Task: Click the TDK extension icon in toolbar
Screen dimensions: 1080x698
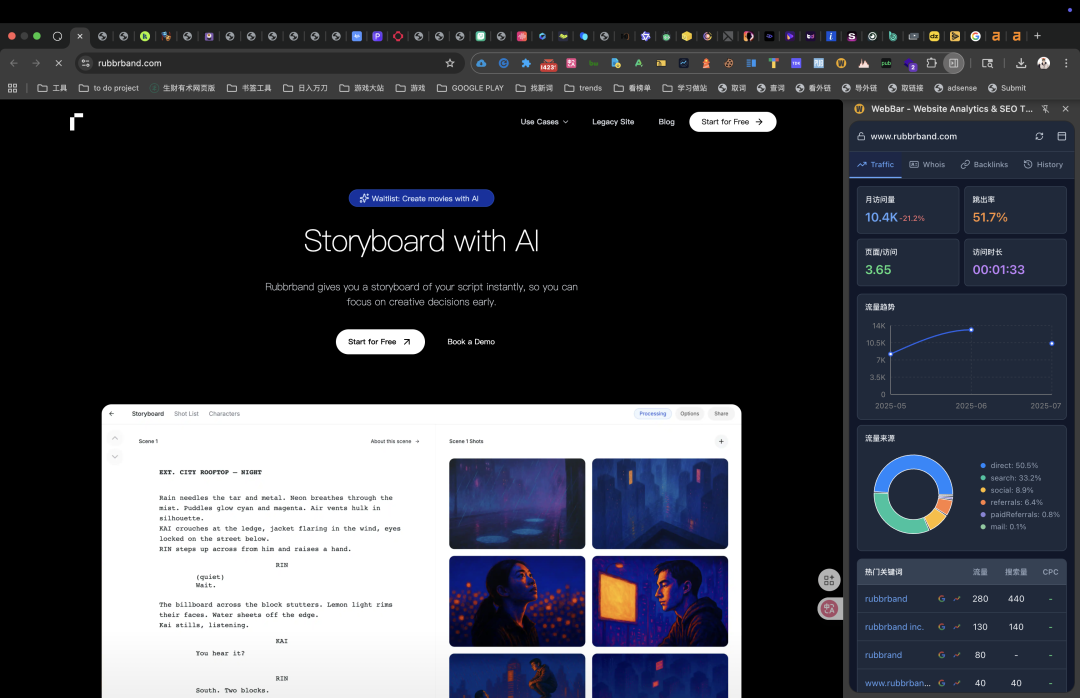Action: (x=796, y=63)
